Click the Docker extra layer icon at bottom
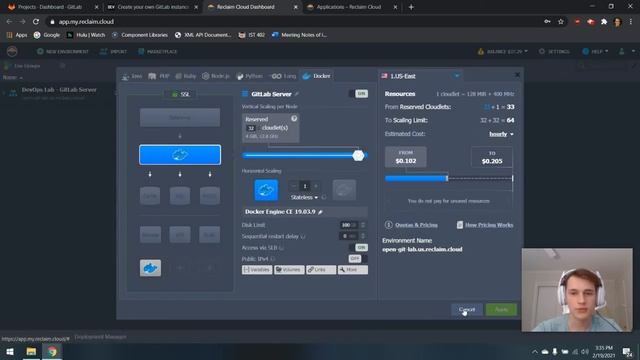 [x=150, y=268]
